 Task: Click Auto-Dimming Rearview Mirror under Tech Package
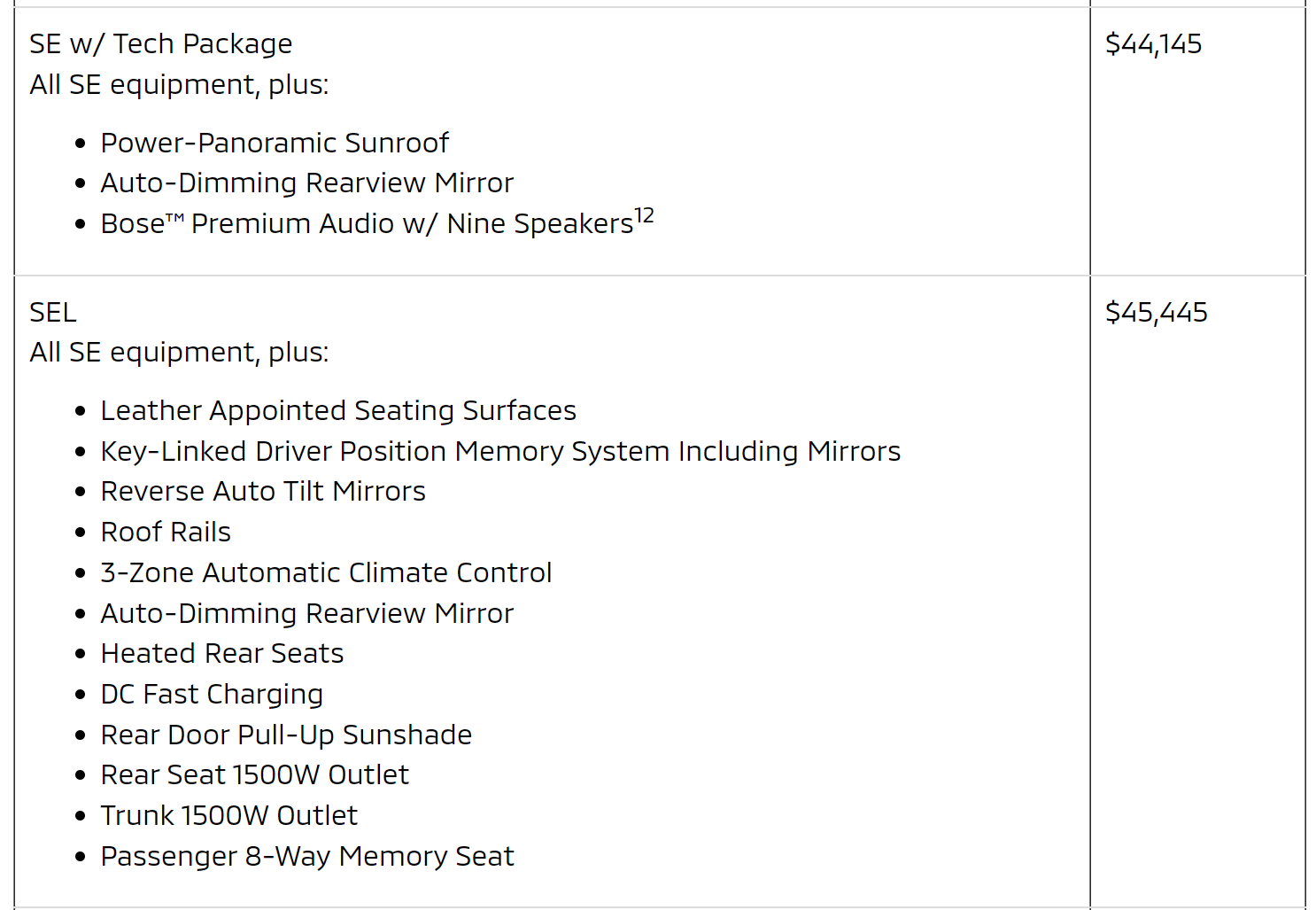coord(306,183)
